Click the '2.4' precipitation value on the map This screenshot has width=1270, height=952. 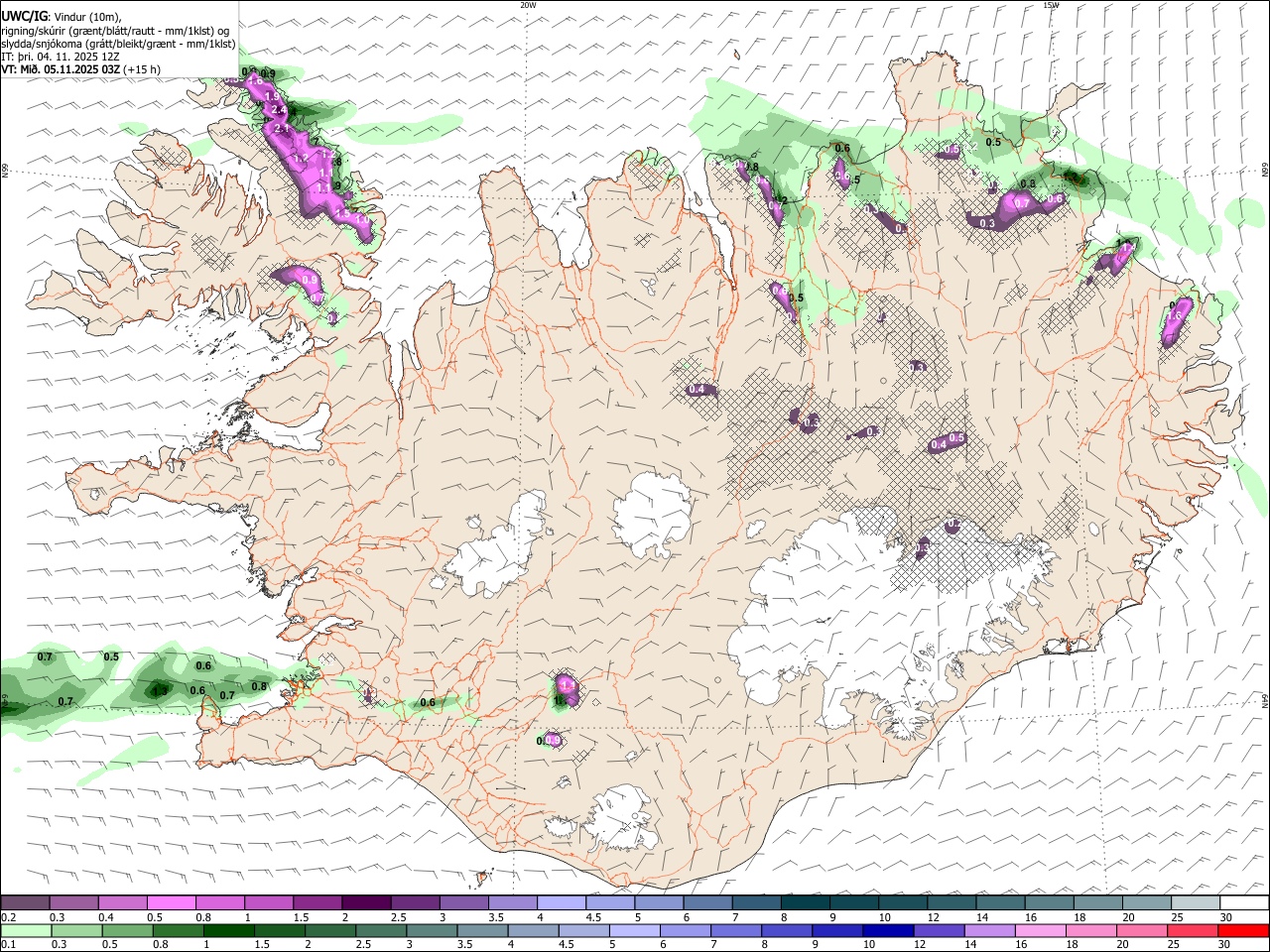[279, 110]
